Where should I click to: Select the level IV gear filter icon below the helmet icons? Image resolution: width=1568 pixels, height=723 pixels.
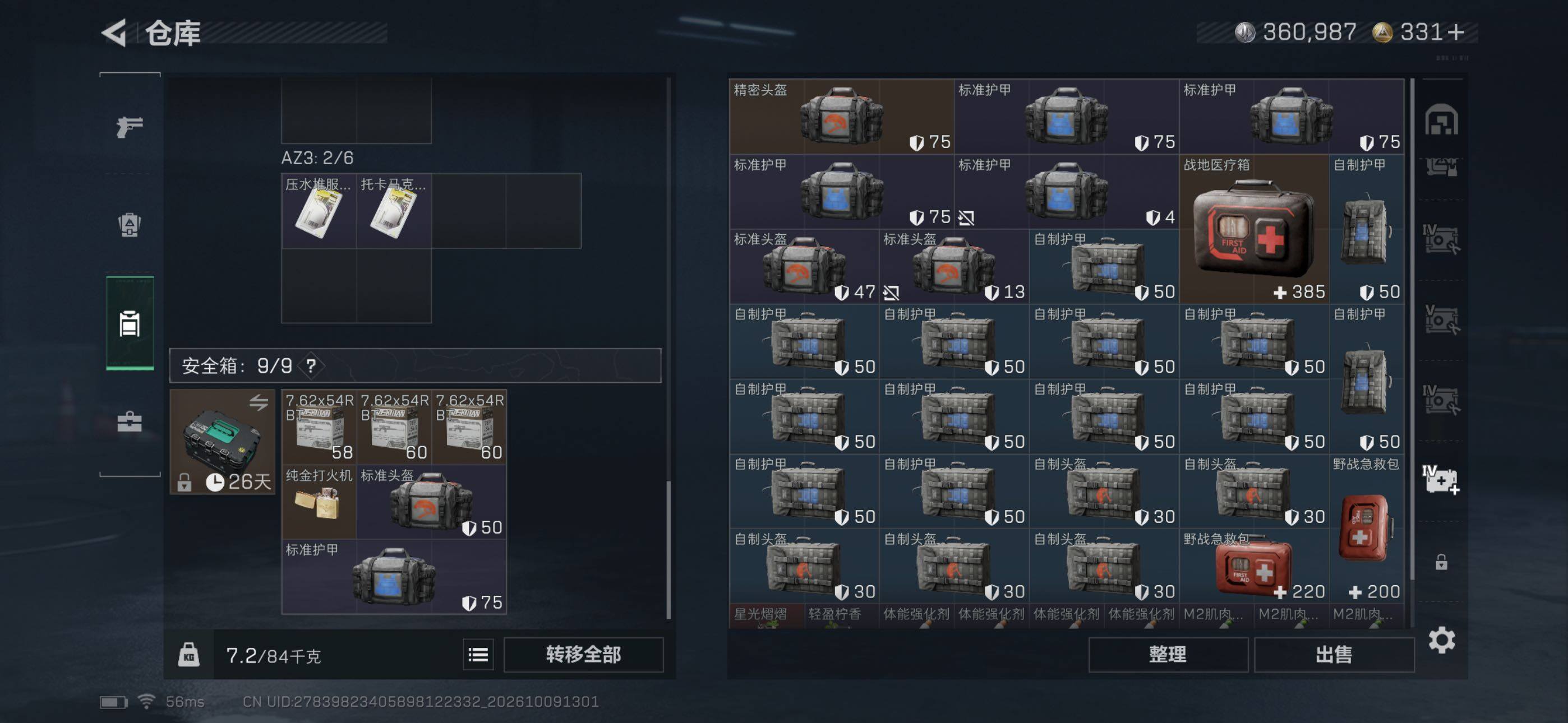point(1441,239)
